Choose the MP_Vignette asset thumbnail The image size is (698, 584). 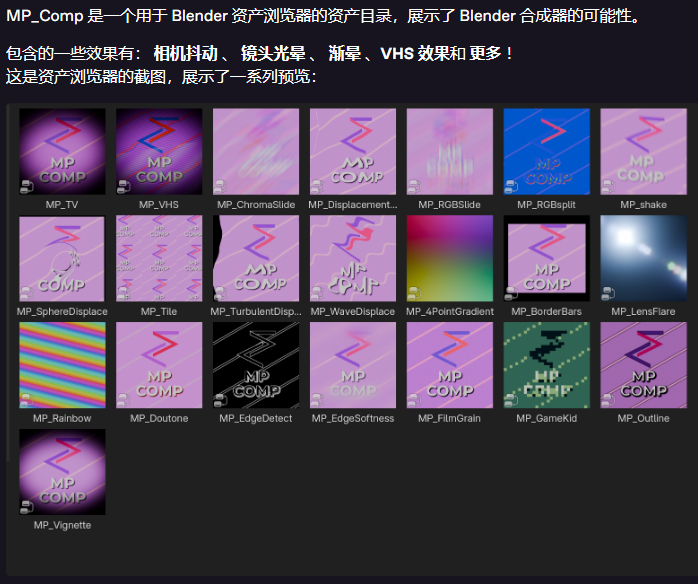click(x=62, y=472)
